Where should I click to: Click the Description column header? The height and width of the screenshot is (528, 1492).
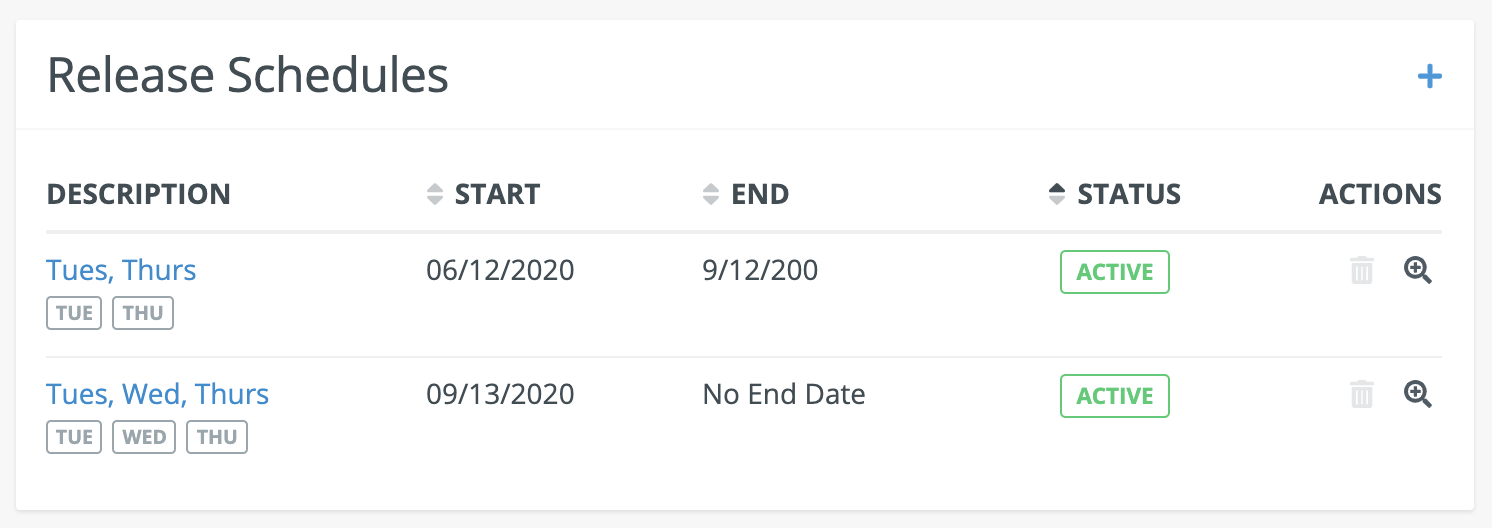click(138, 194)
